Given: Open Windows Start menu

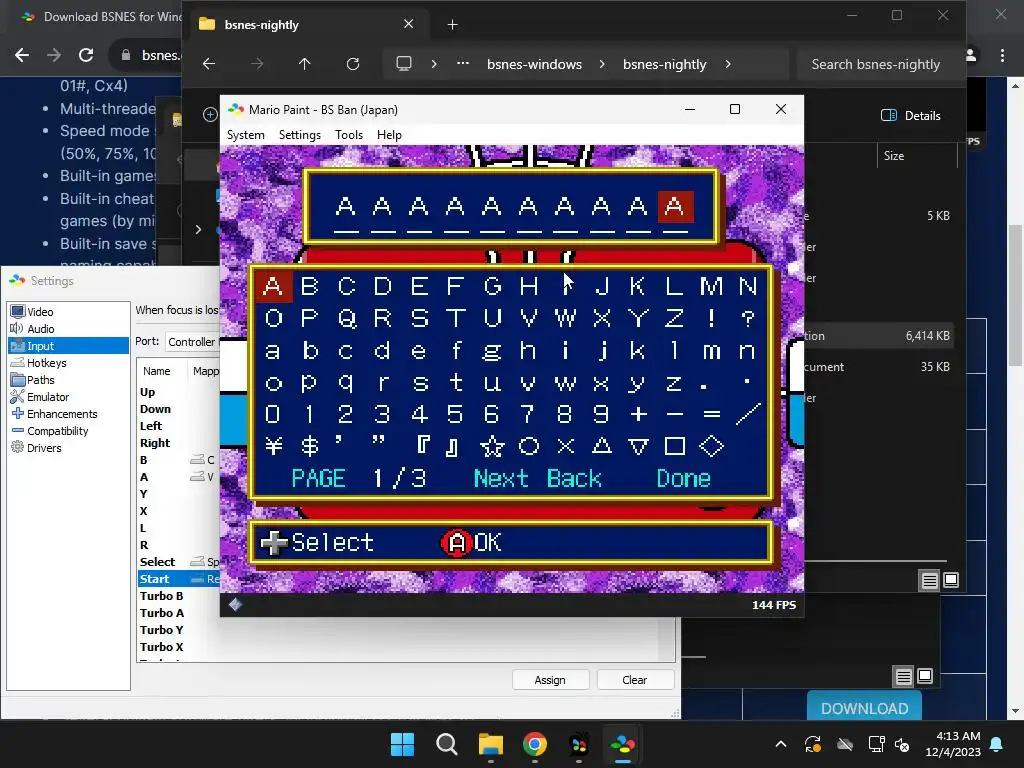Looking at the screenshot, I should pyautogui.click(x=402, y=744).
